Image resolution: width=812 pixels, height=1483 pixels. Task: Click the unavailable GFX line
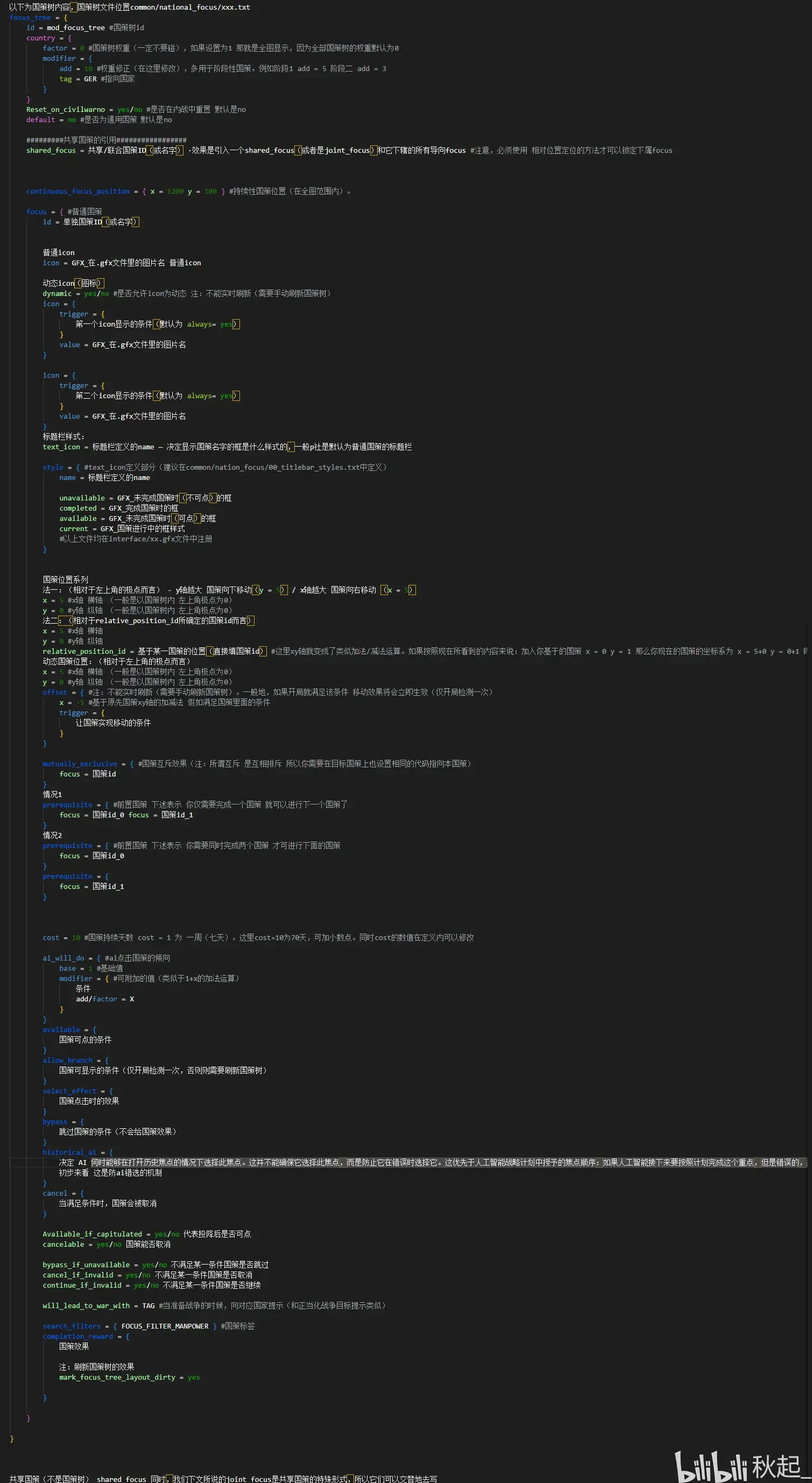point(145,498)
